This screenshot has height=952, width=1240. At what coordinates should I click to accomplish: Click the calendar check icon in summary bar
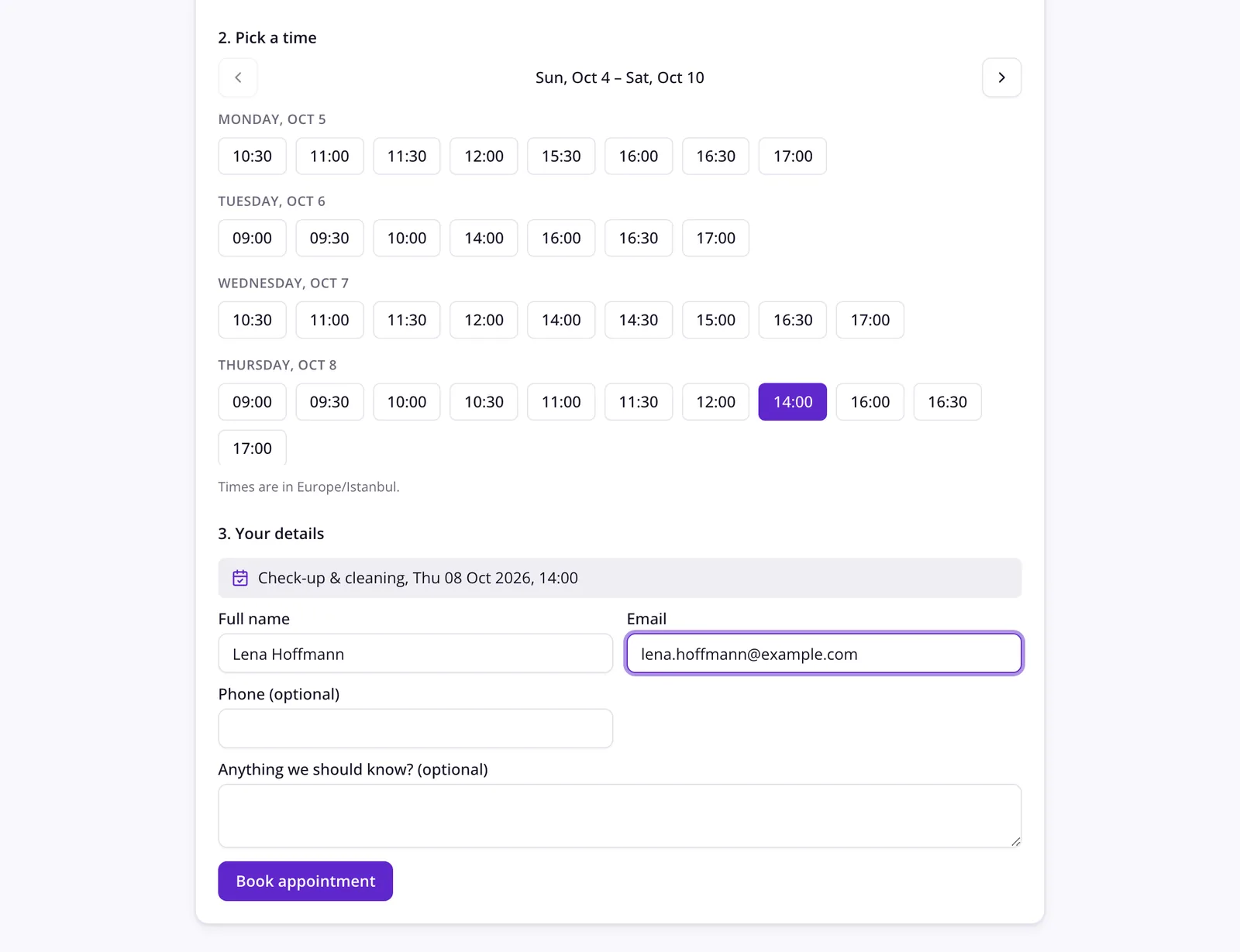tap(240, 578)
